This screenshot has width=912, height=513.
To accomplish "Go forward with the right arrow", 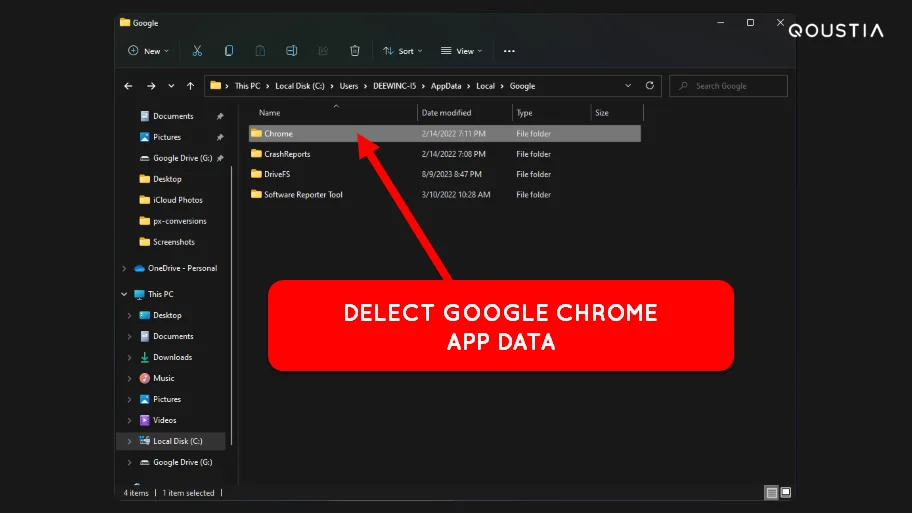I will pyautogui.click(x=151, y=86).
